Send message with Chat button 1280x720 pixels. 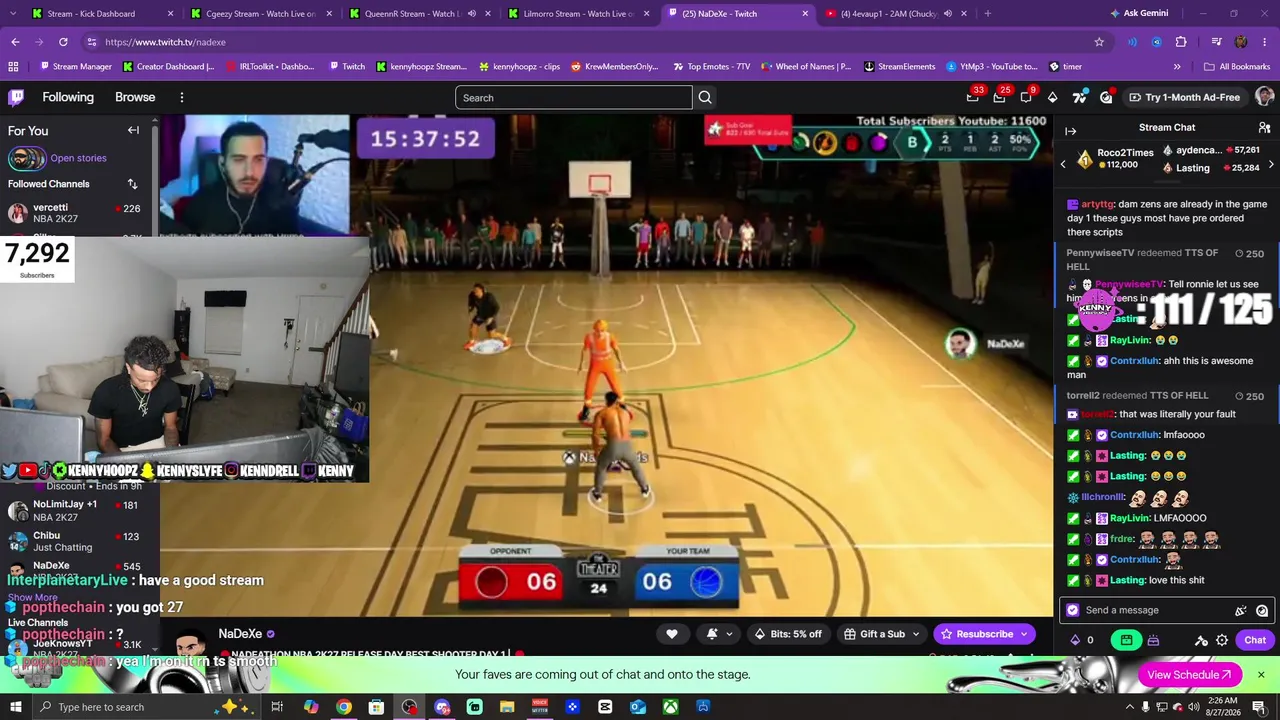click(1255, 640)
